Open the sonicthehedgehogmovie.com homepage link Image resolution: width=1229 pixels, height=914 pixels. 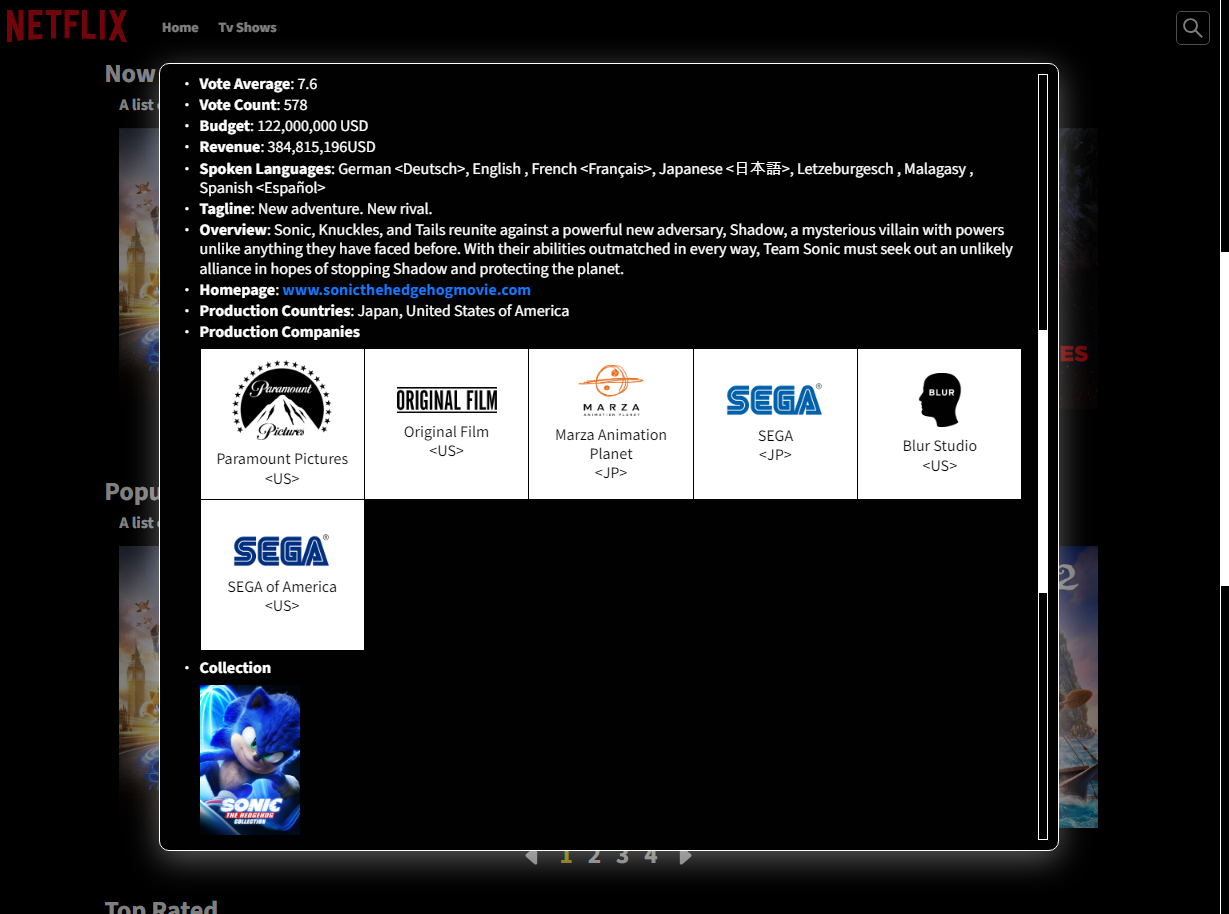click(406, 290)
